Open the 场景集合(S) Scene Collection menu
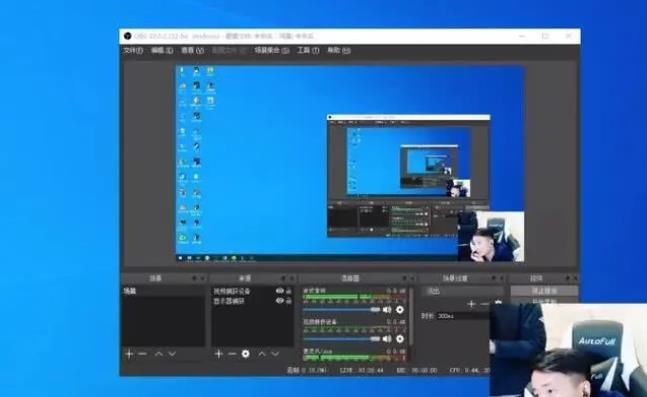 (x=272, y=50)
